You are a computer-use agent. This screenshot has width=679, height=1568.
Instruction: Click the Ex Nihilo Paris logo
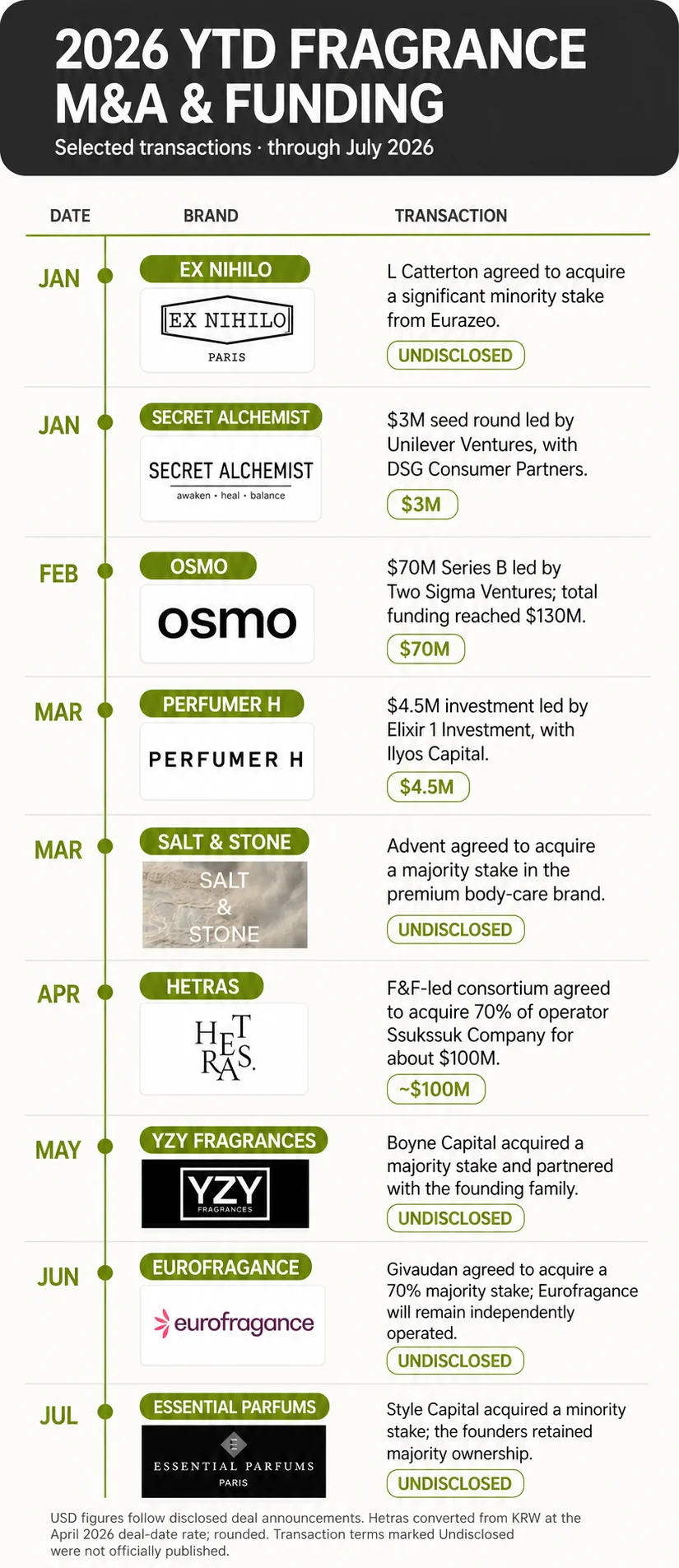pos(227,329)
